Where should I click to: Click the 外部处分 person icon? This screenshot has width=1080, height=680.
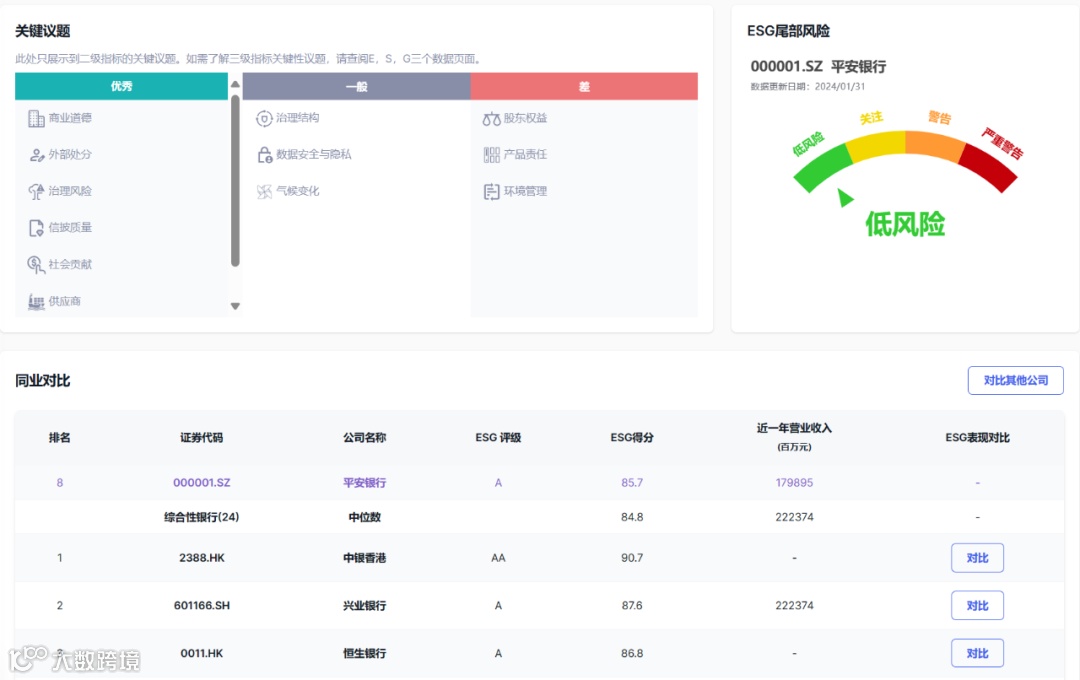point(36,155)
